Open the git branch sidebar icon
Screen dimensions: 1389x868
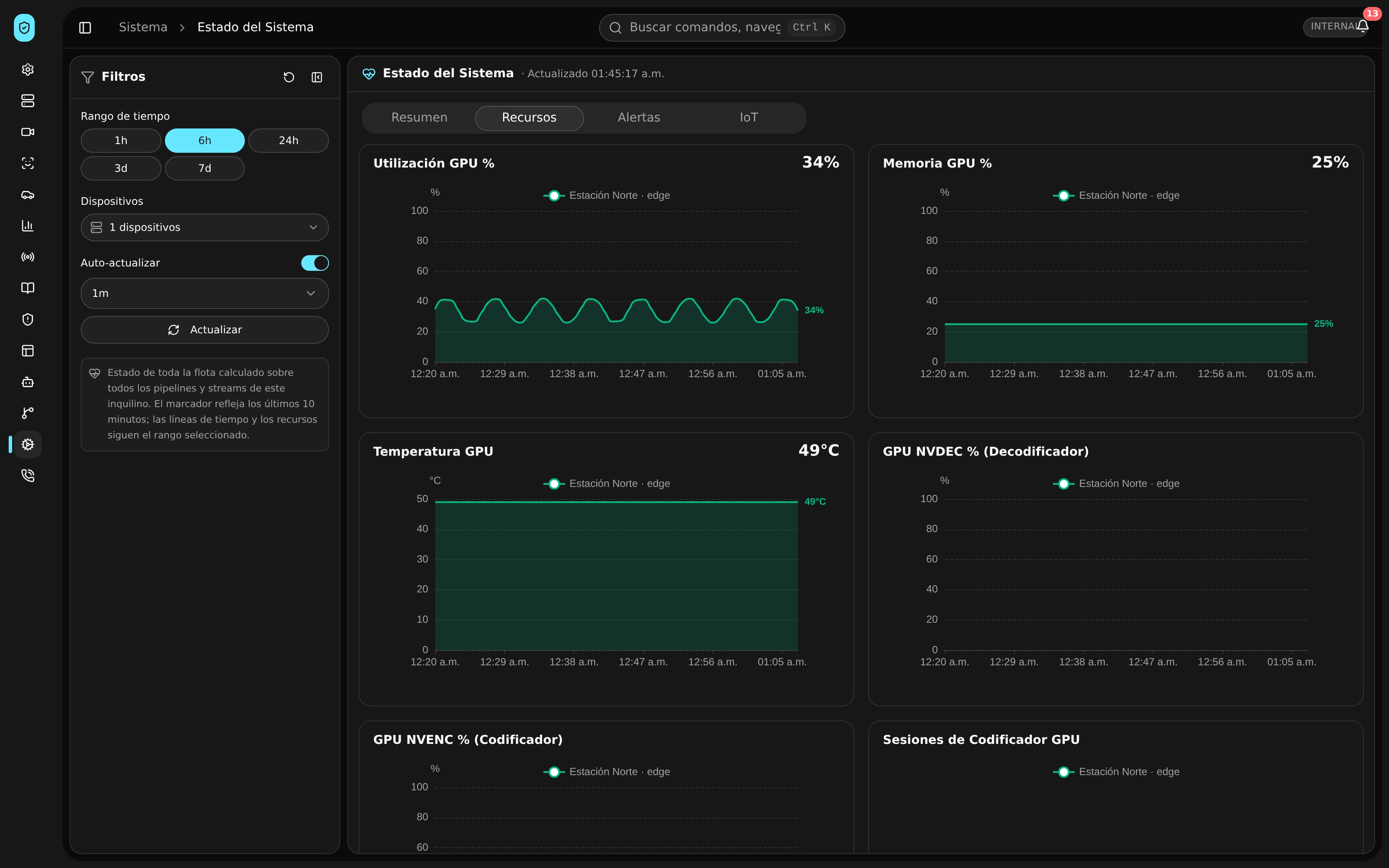click(x=27, y=413)
